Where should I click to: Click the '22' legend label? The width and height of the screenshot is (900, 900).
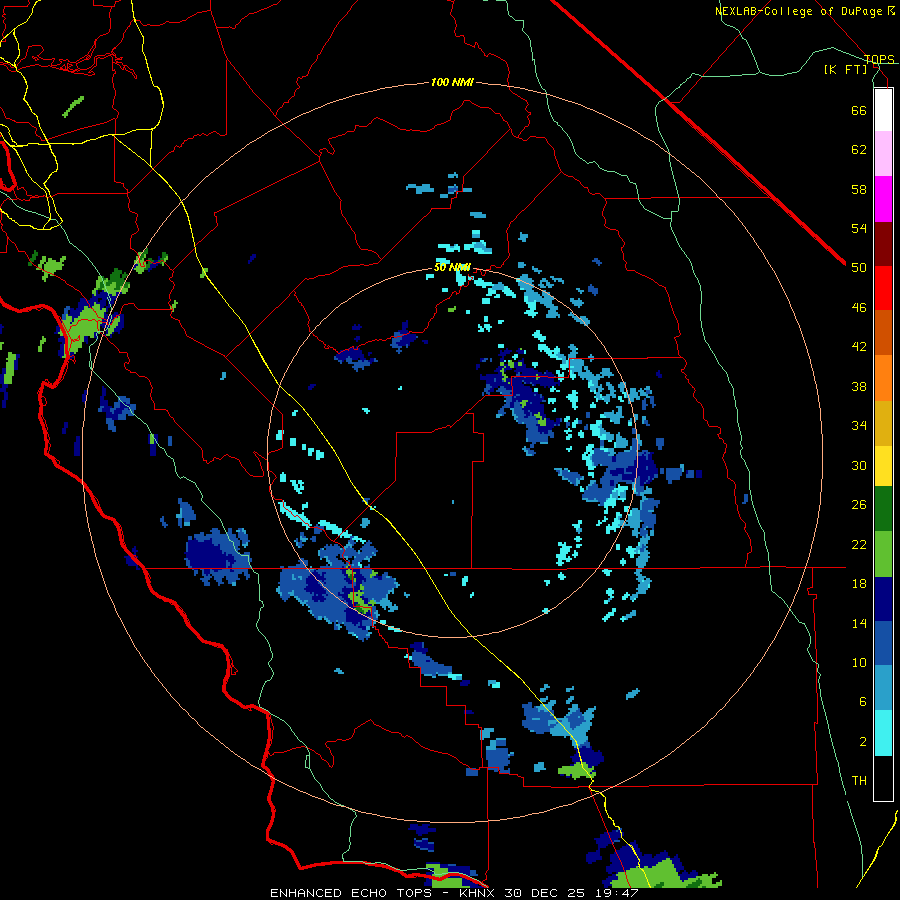click(859, 544)
